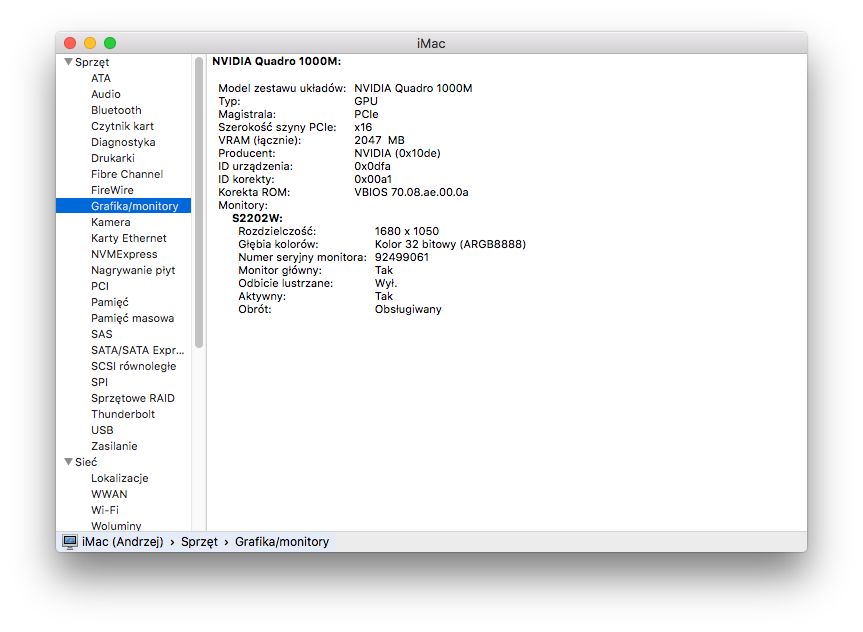
Task: Click the revision ID 0x00a1
Action: click(x=373, y=179)
